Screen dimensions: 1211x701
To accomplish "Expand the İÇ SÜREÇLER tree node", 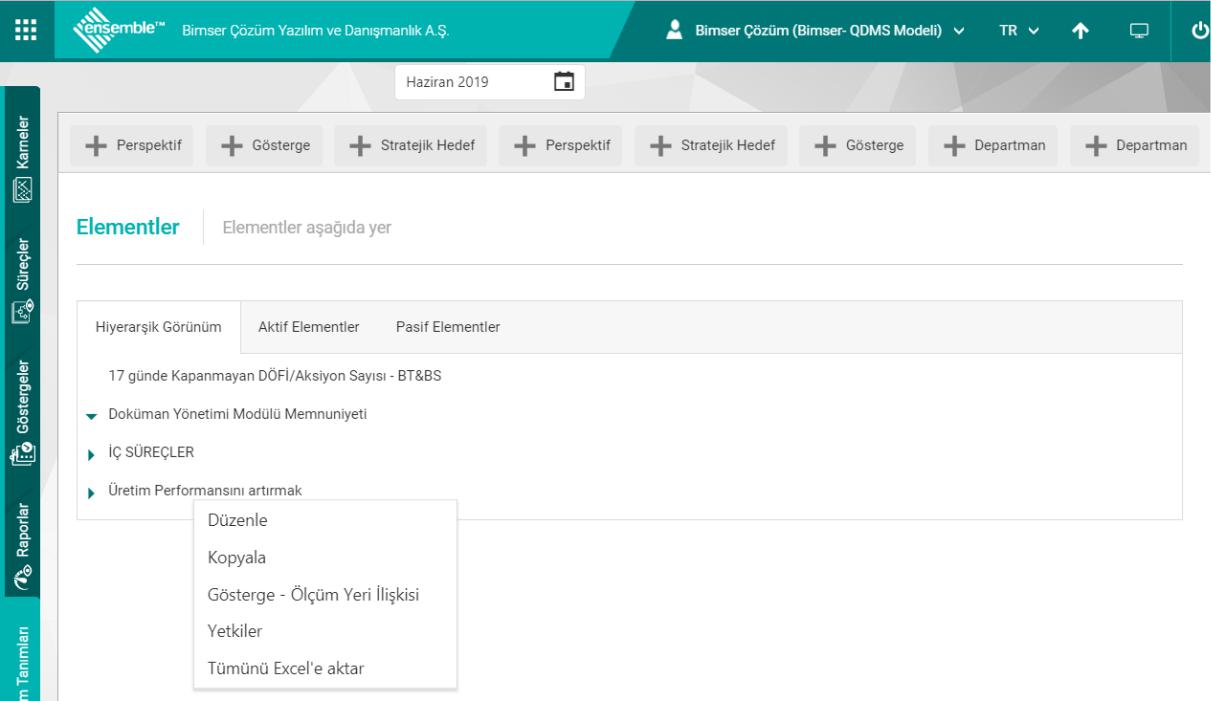I will click(92, 454).
